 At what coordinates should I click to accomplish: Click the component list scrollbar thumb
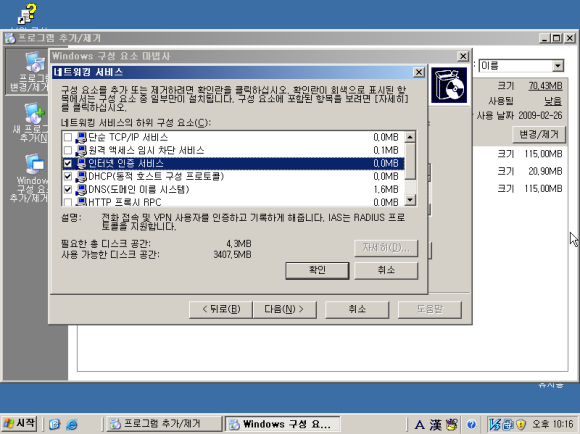410,162
